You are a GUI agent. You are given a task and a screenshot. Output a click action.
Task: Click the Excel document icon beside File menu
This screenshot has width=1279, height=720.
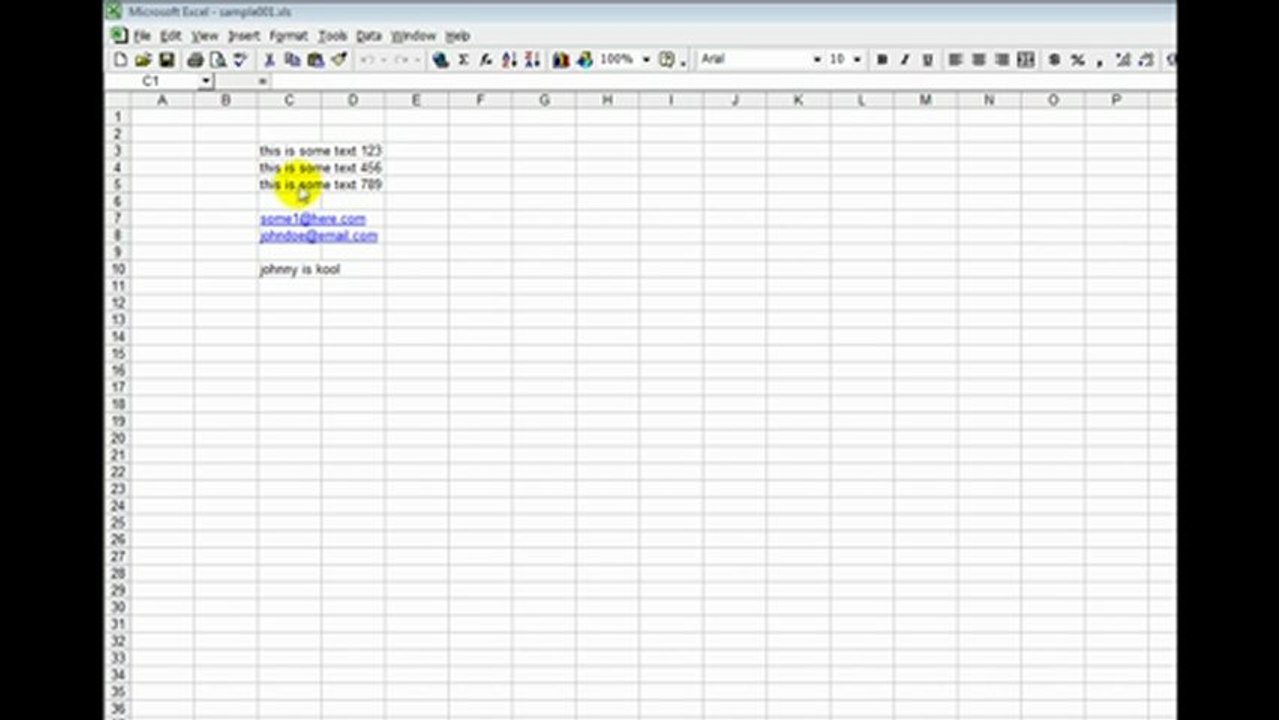[x=120, y=36]
